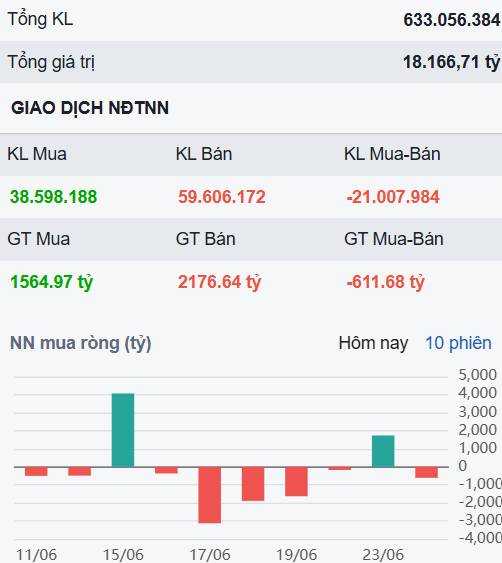Click the NN mua ròng (tỷ) chart title
The height and width of the screenshot is (563, 502).
[x=81, y=343]
